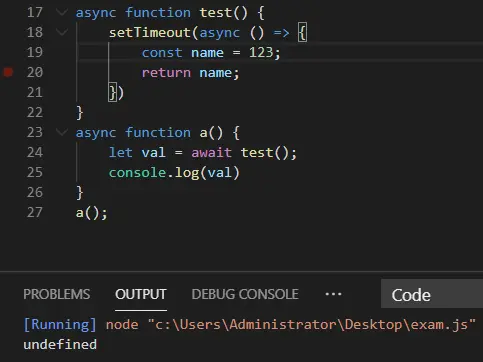The width and height of the screenshot is (483, 362).
Task: Click the number 123 on line 19
Action: 261,52
